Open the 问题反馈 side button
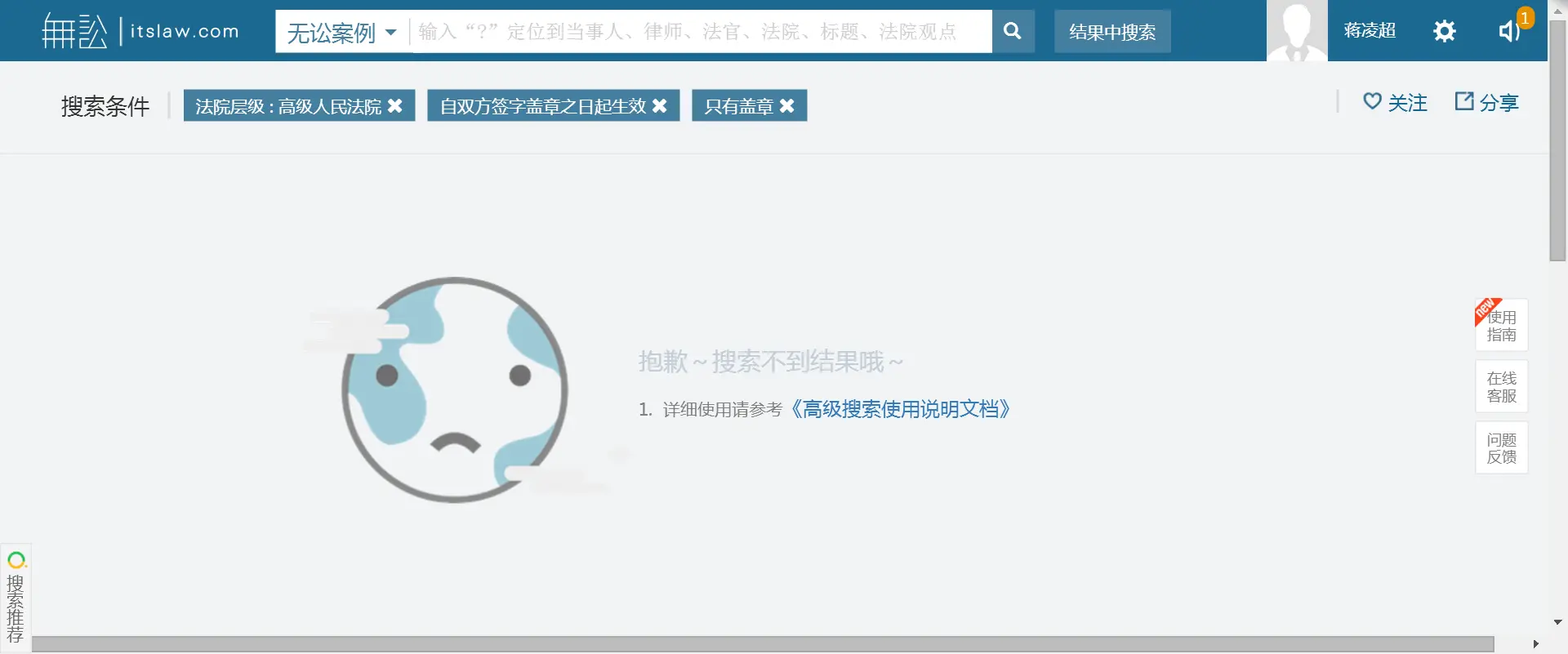Viewport: 1568px width, 654px height. point(1501,448)
